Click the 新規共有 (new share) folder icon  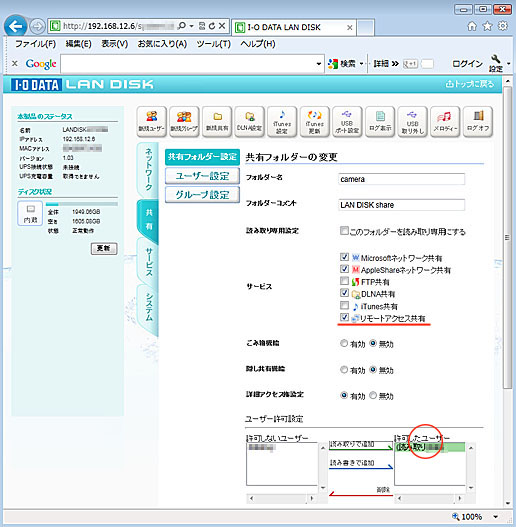pos(217,122)
